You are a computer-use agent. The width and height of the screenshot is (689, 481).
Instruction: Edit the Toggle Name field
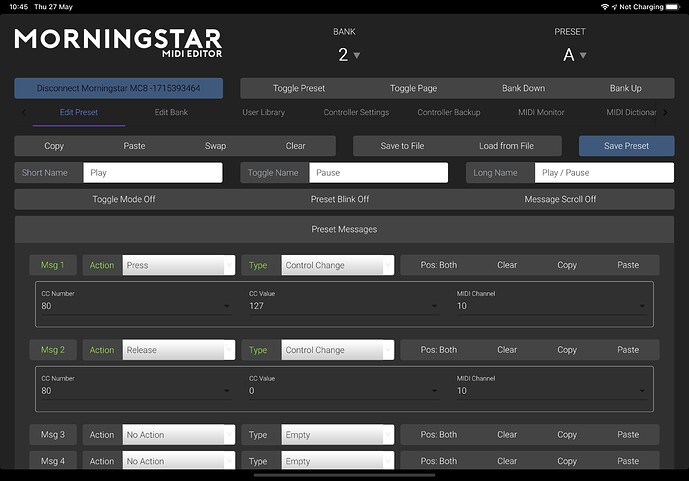click(x=379, y=173)
